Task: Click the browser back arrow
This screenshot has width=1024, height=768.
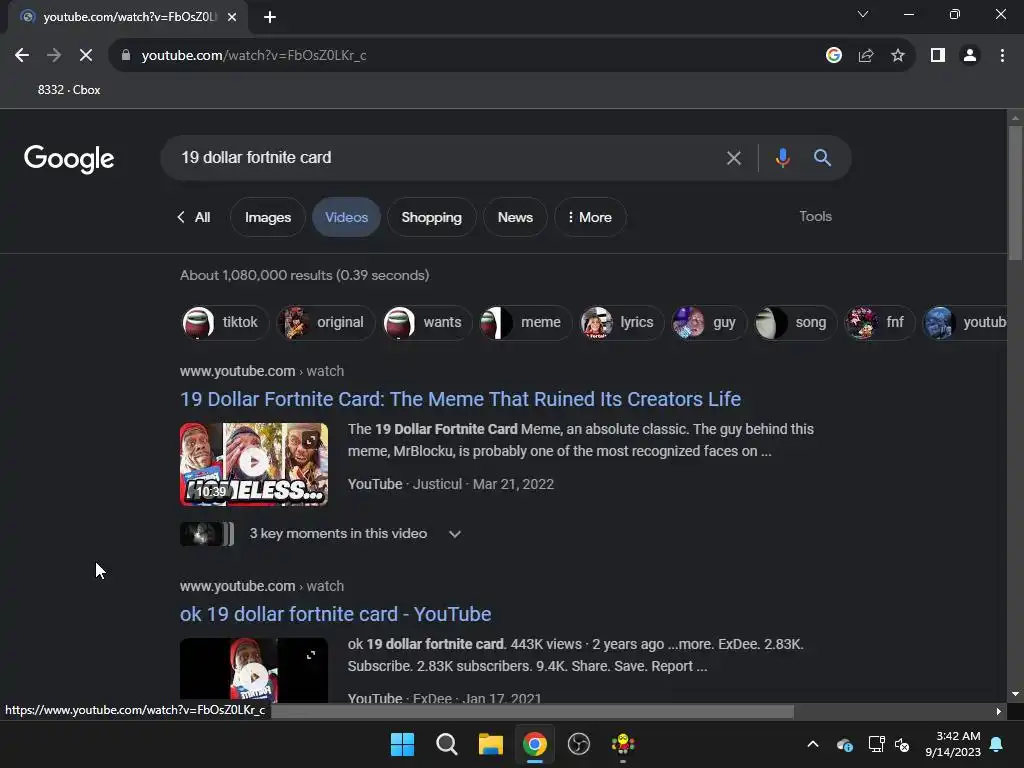Action: point(22,56)
